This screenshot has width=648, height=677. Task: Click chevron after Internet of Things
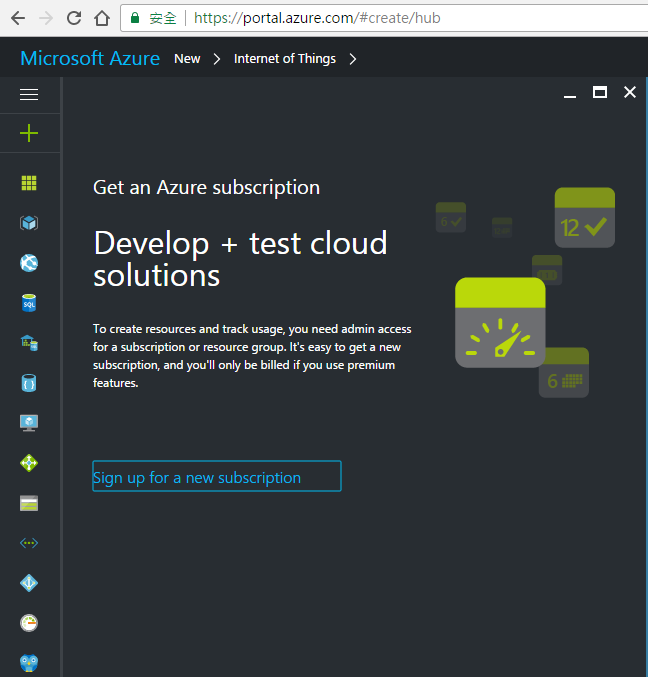coord(353,59)
